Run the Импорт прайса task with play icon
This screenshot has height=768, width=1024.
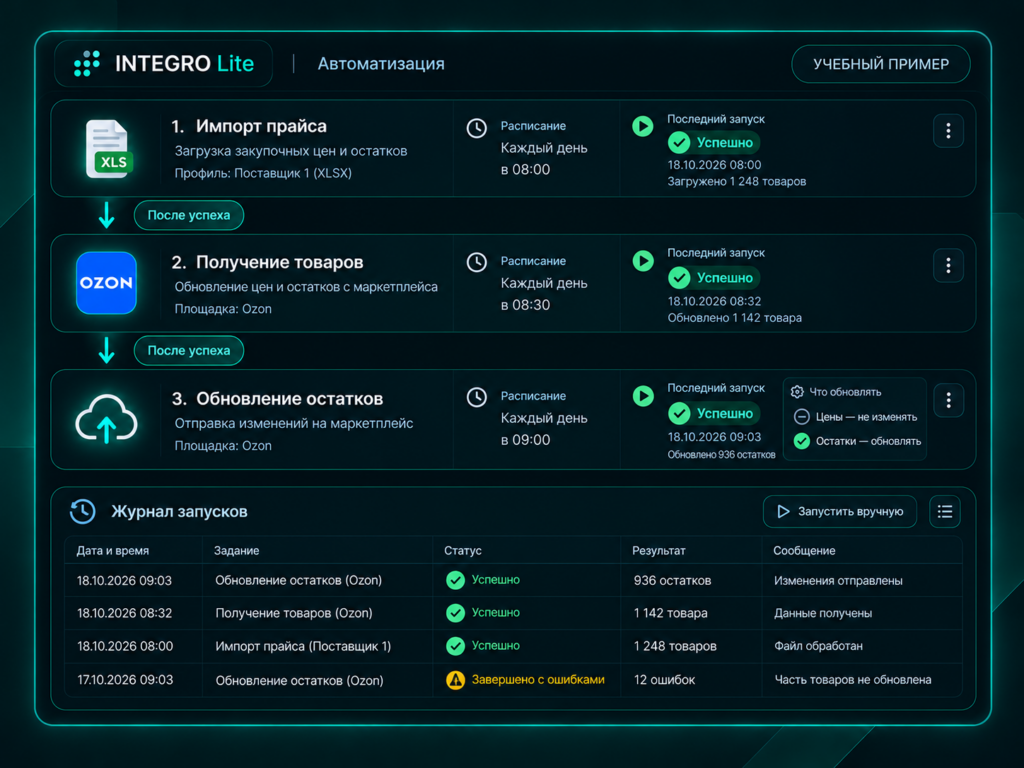(643, 126)
